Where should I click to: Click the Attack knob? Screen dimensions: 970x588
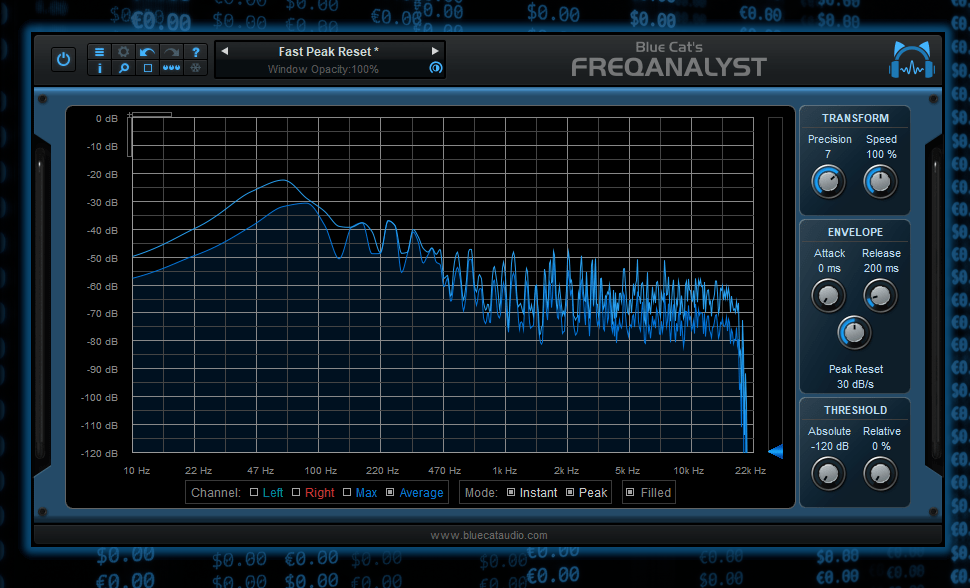tap(828, 296)
